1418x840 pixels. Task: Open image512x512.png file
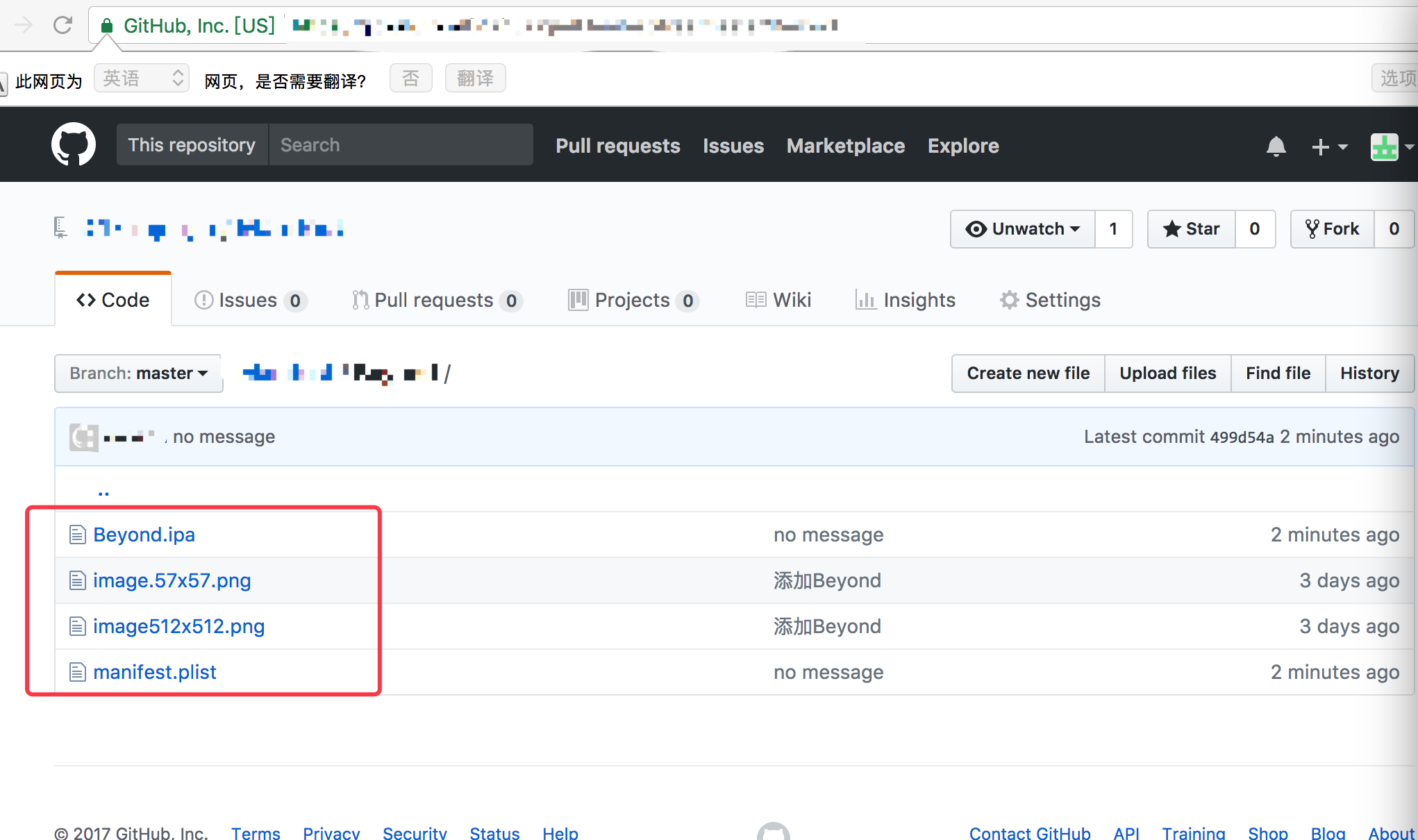[x=178, y=626]
